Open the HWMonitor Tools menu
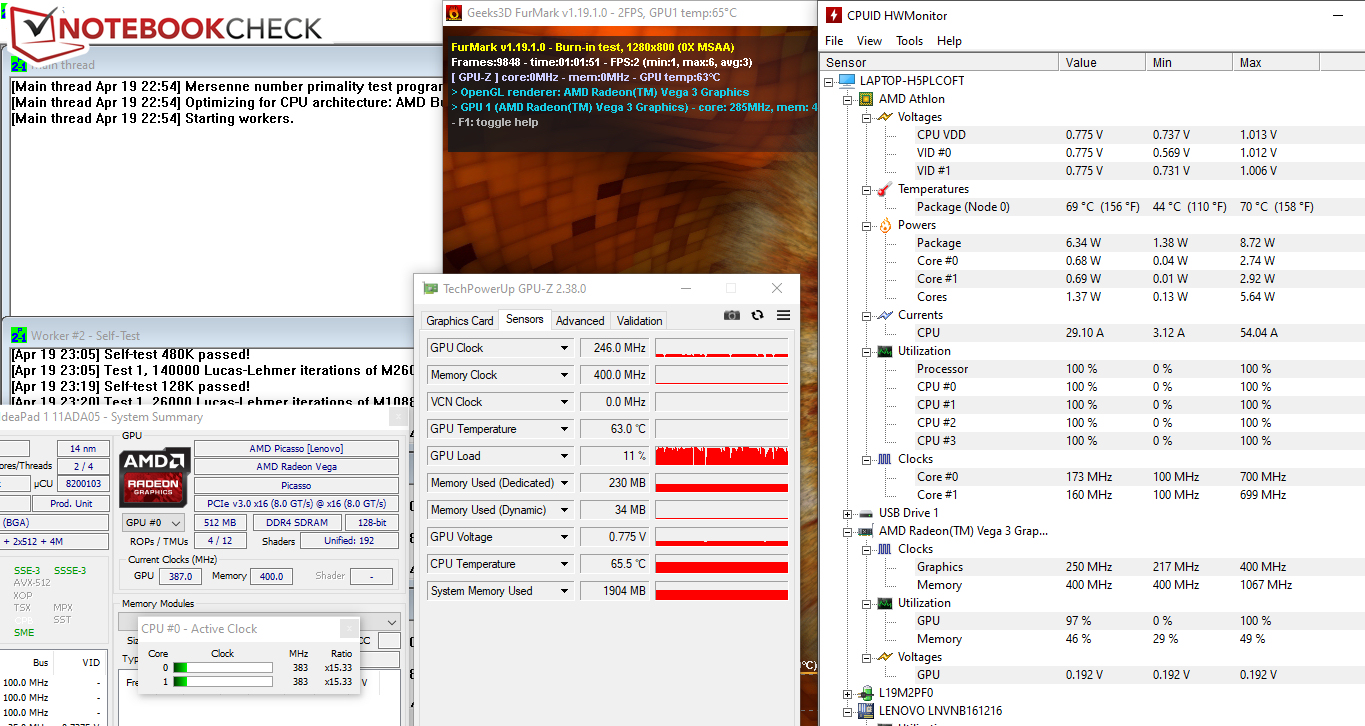The width and height of the screenshot is (1365, 726). pyautogui.click(x=909, y=41)
